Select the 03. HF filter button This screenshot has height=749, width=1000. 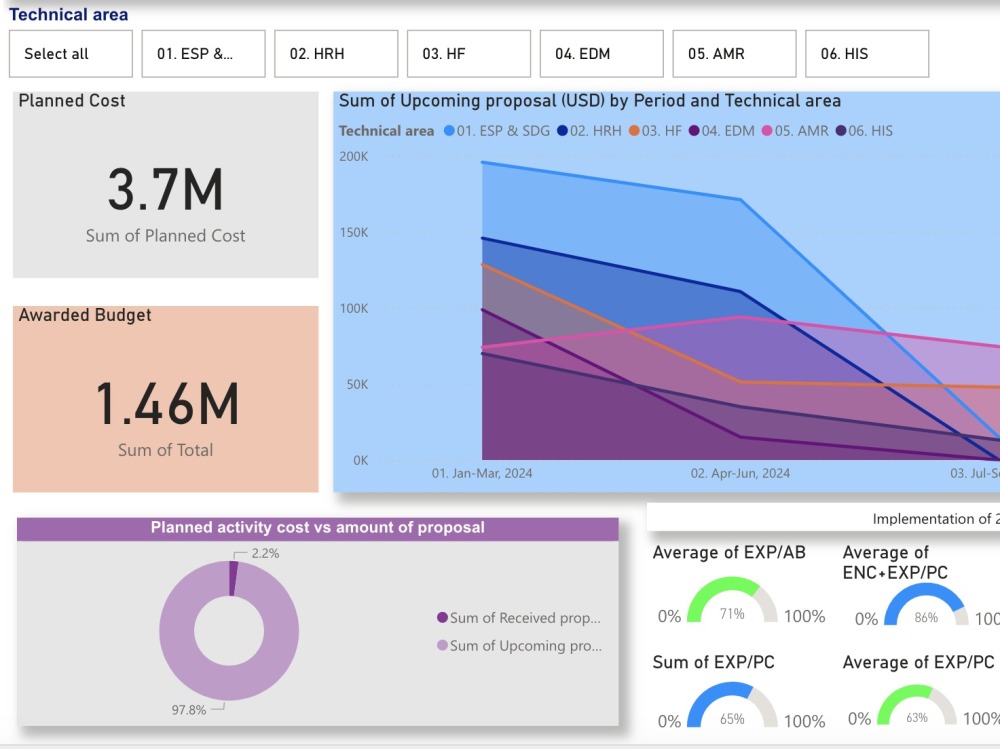(x=468, y=53)
